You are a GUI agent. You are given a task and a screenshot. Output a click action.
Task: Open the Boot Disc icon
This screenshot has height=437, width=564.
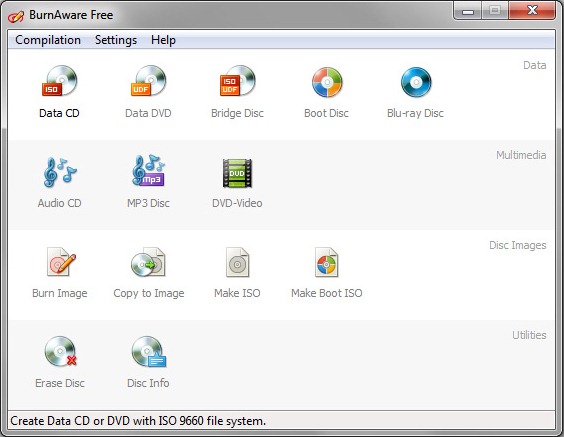(x=327, y=82)
